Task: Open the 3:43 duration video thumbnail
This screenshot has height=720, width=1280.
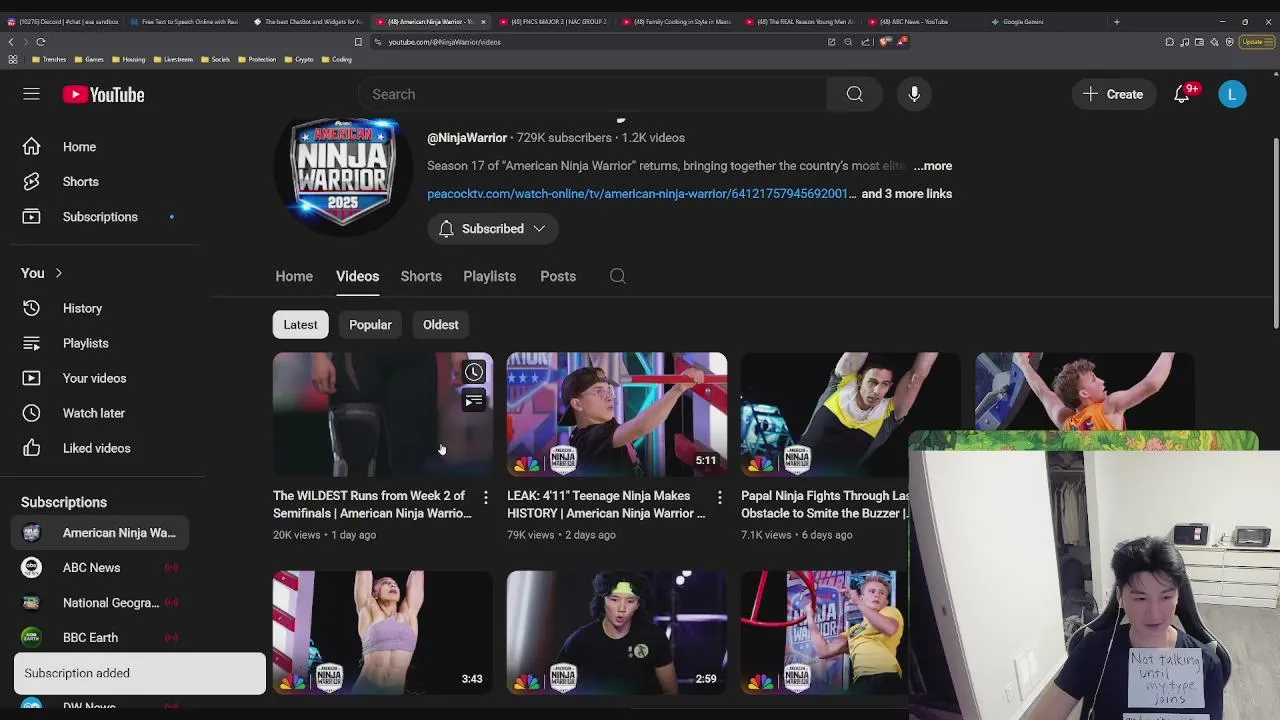Action: coord(383,632)
